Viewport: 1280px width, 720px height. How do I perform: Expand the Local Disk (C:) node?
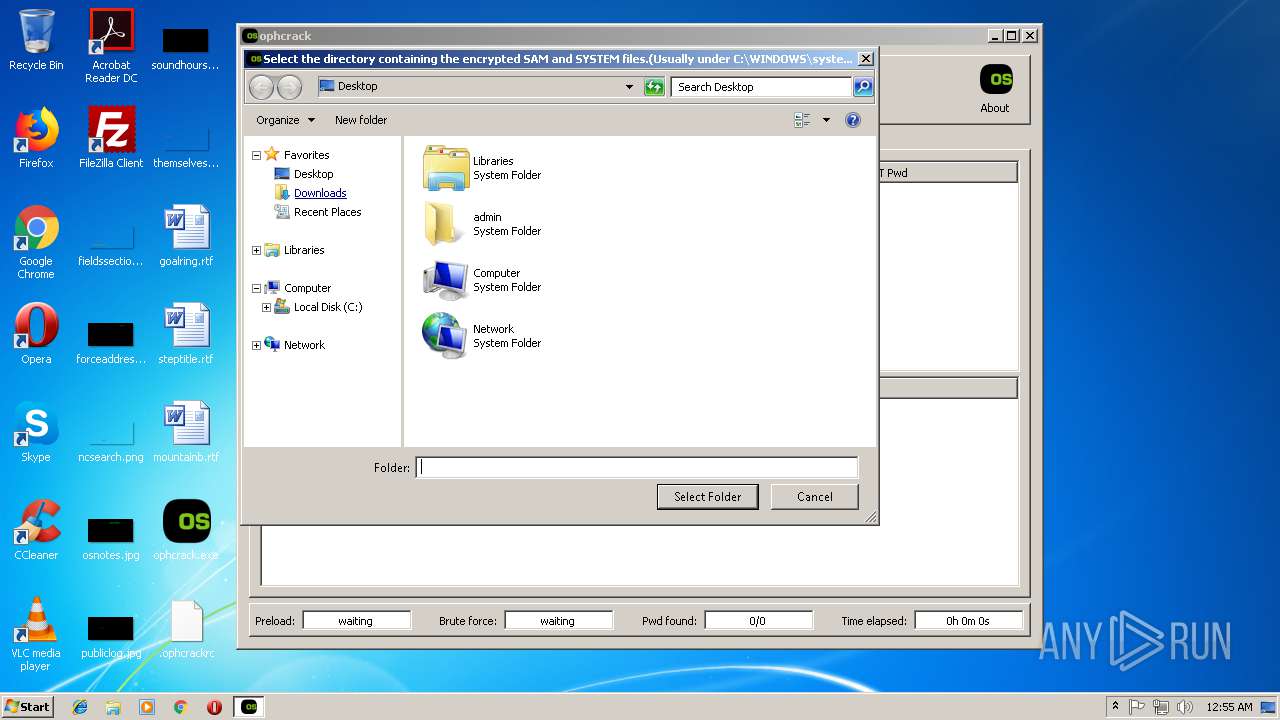coord(266,308)
